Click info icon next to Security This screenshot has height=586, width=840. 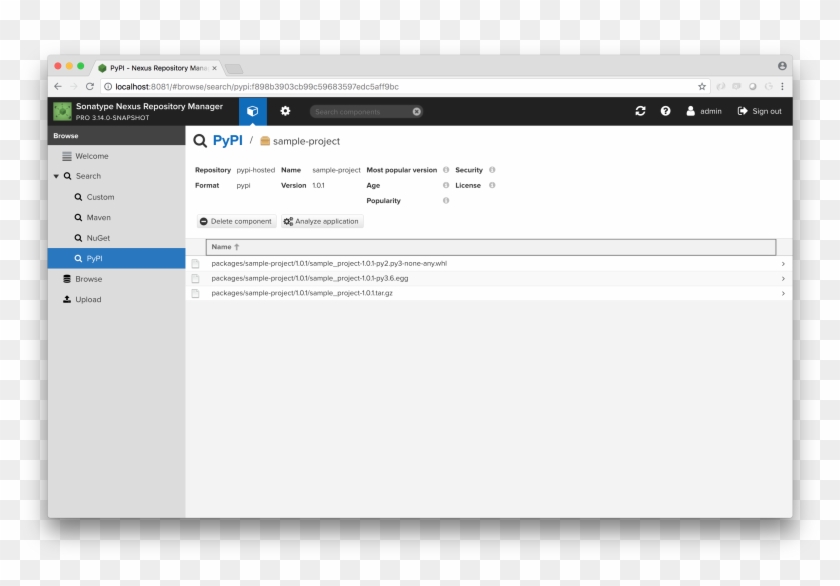point(492,170)
